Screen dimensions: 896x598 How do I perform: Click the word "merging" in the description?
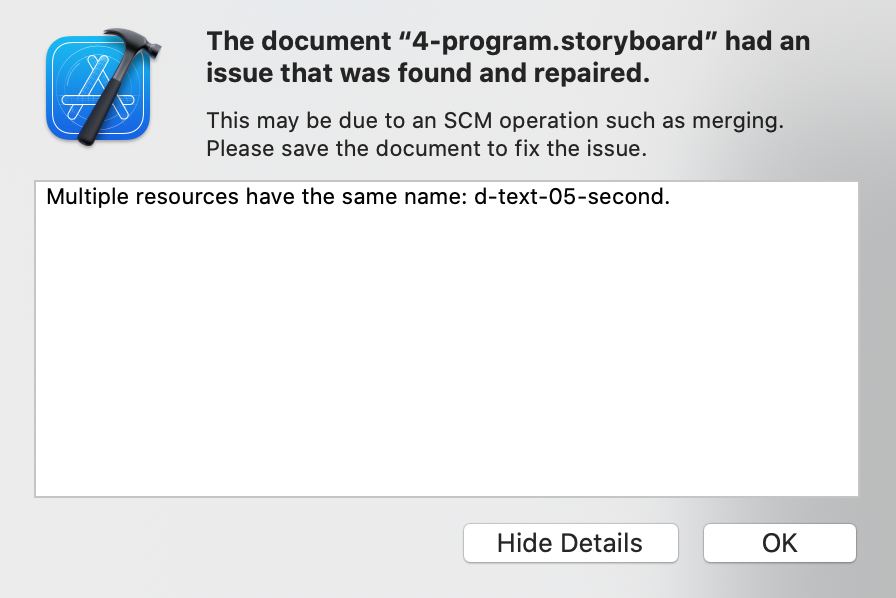point(735,121)
